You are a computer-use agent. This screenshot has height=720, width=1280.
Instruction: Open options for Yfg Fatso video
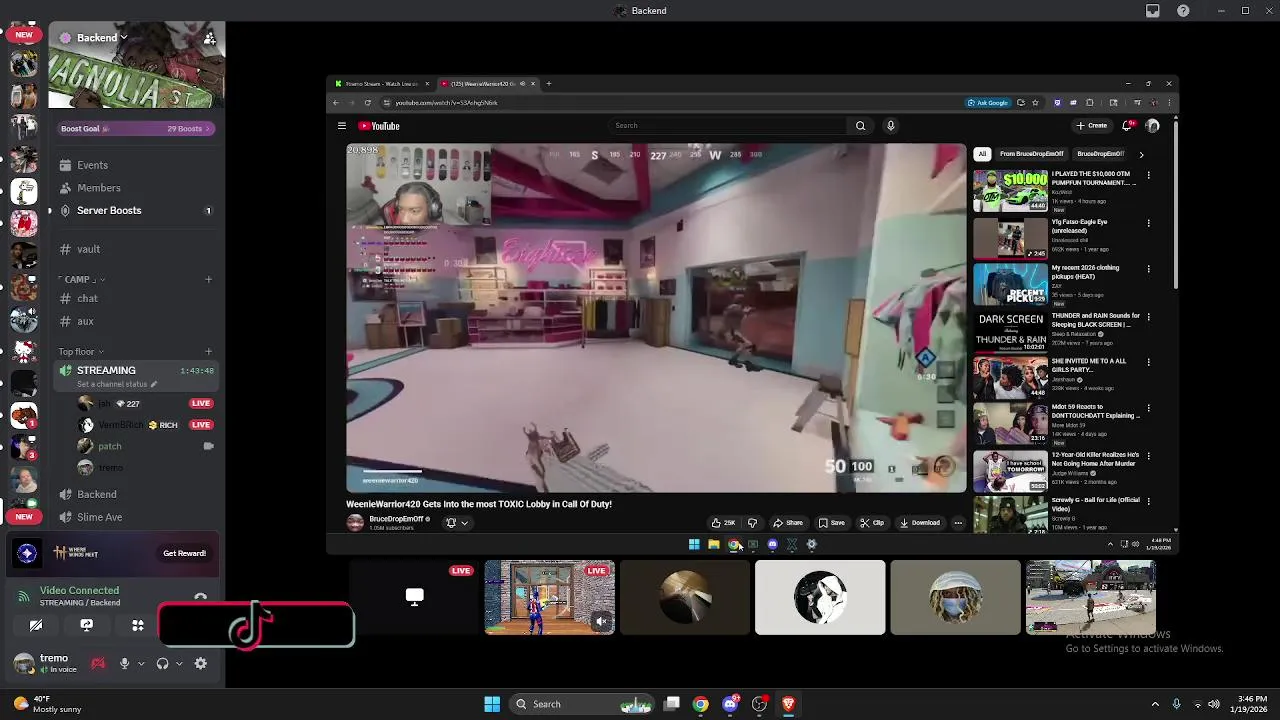click(x=1148, y=223)
